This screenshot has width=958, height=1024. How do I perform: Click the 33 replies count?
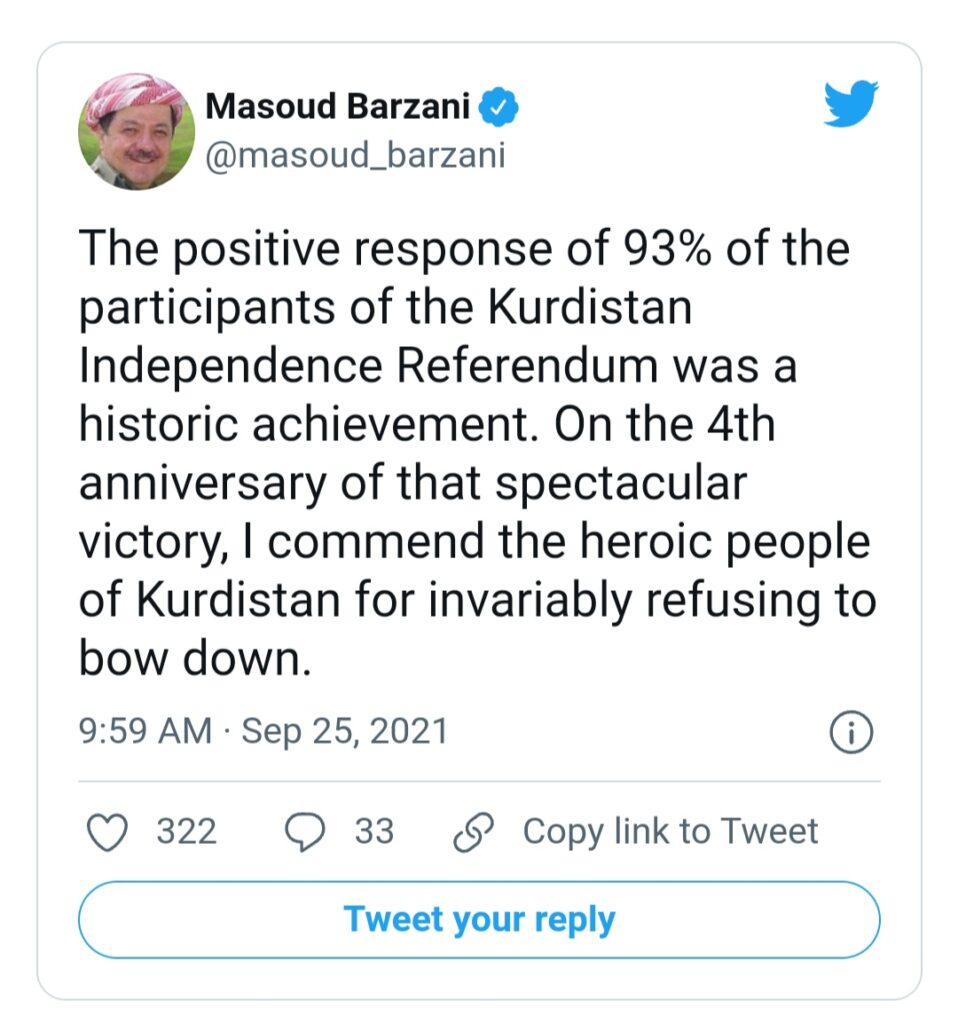point(374,832)
